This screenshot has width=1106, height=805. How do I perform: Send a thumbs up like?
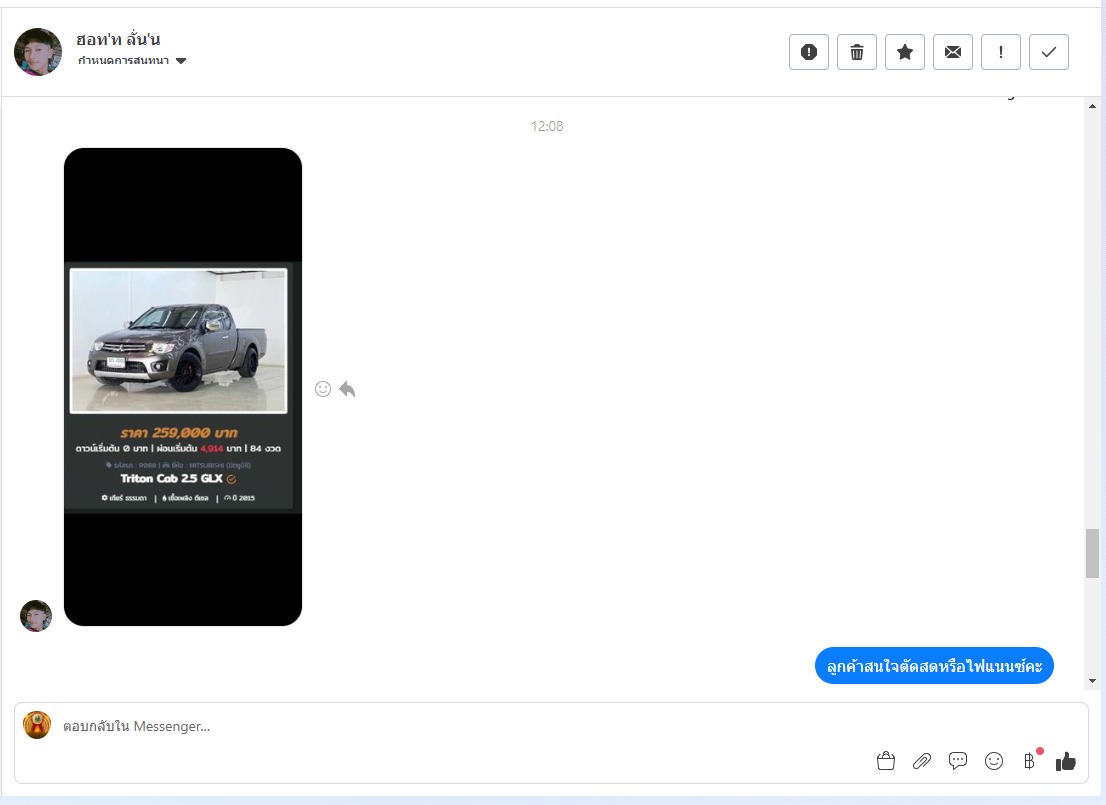(x=1066, y=761)
